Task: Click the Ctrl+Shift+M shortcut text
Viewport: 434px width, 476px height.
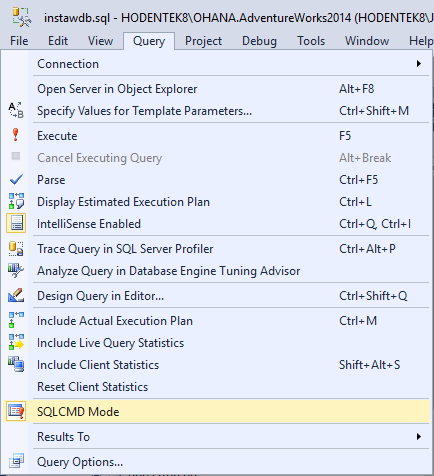Action: (374, 111)
